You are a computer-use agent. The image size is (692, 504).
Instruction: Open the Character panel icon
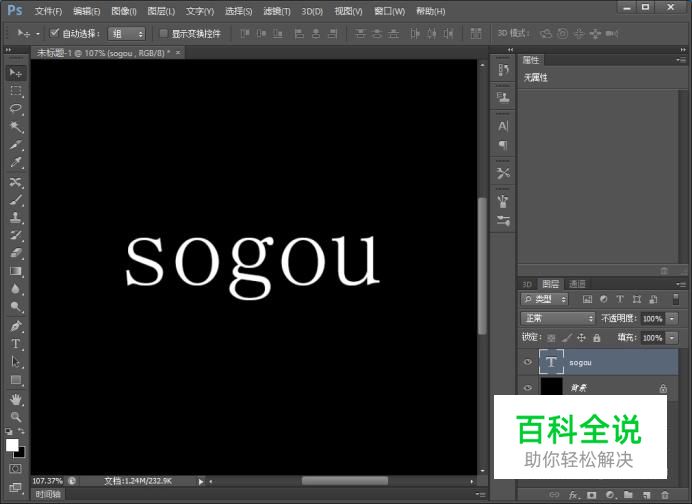(x=503, y=127)
